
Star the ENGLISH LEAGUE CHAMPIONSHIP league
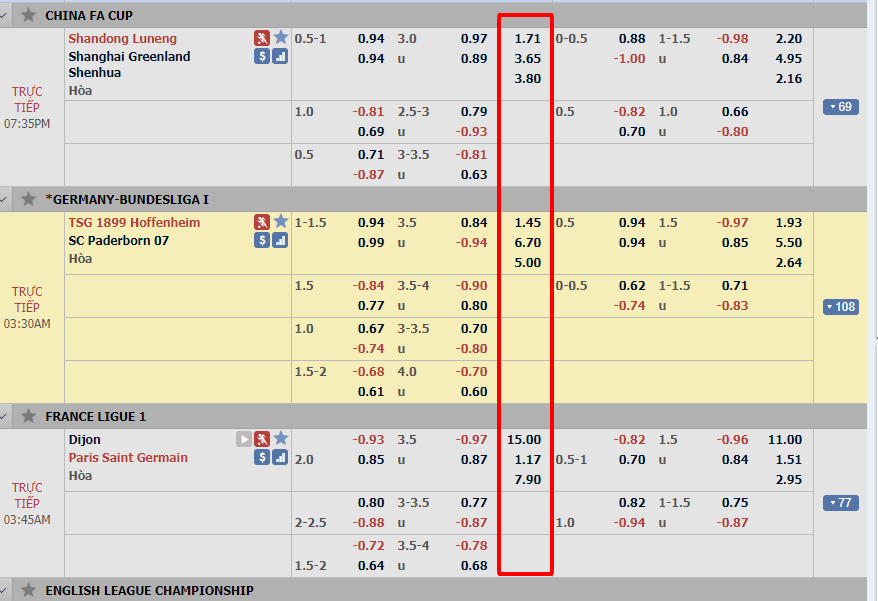coord(28,590)
